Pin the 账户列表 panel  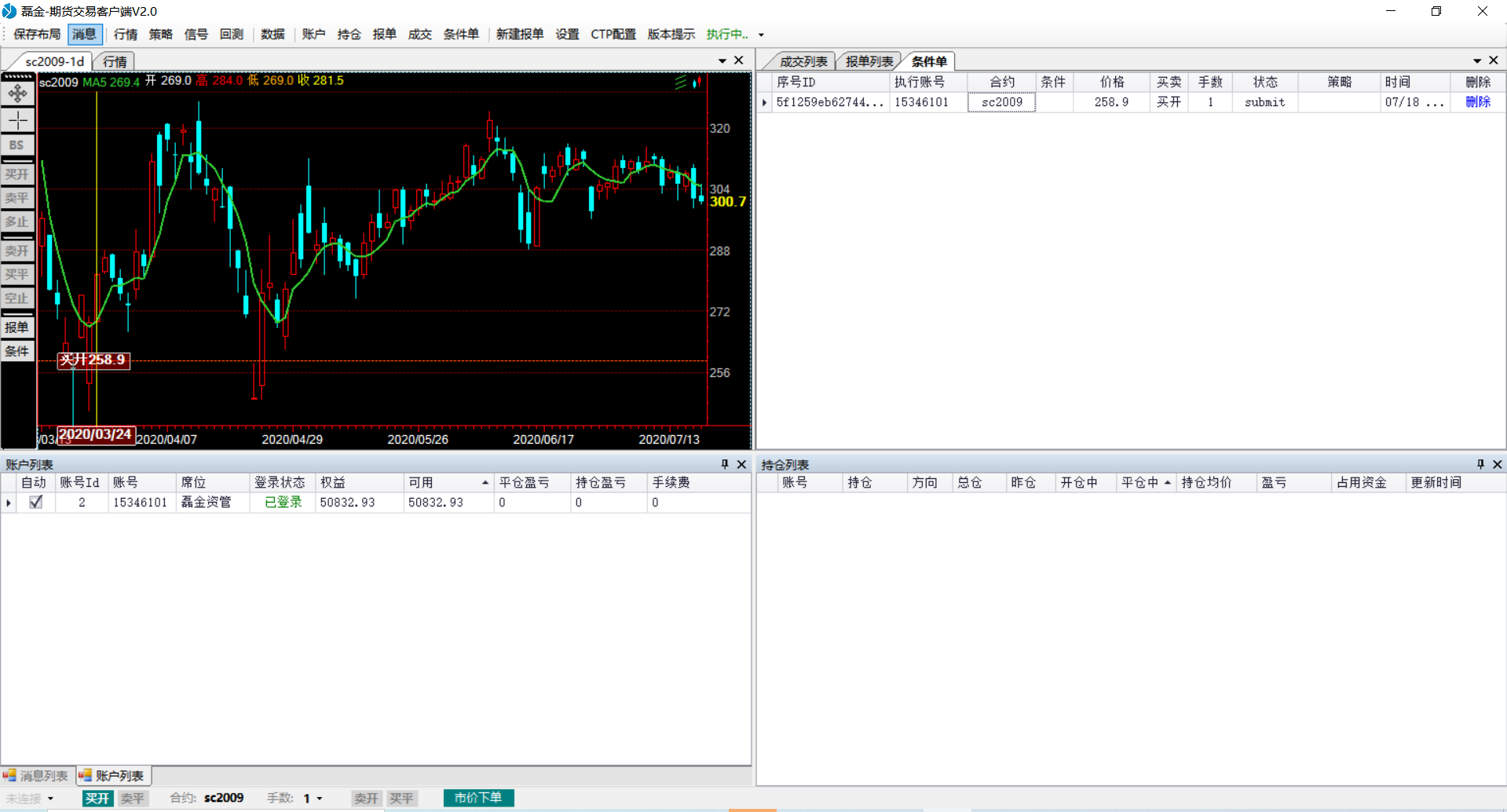tap(725, 464)
